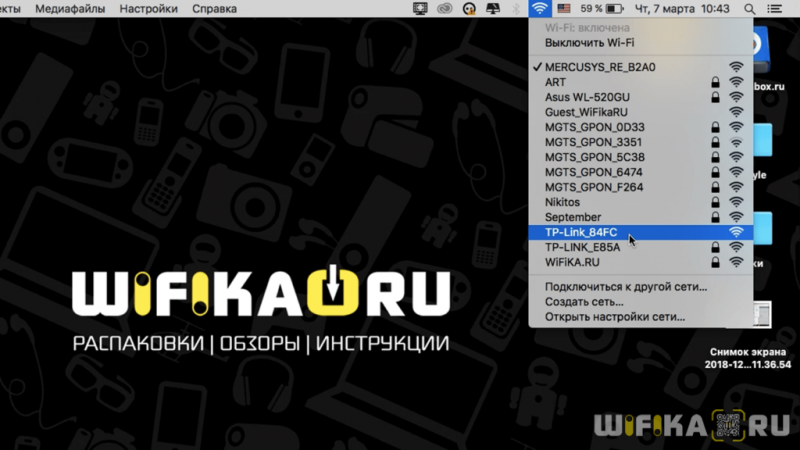This screenshot has height=450, width=800.
Task: Connect to MGTS_GPON_5C38 network
Action: (x=640, y=157)
